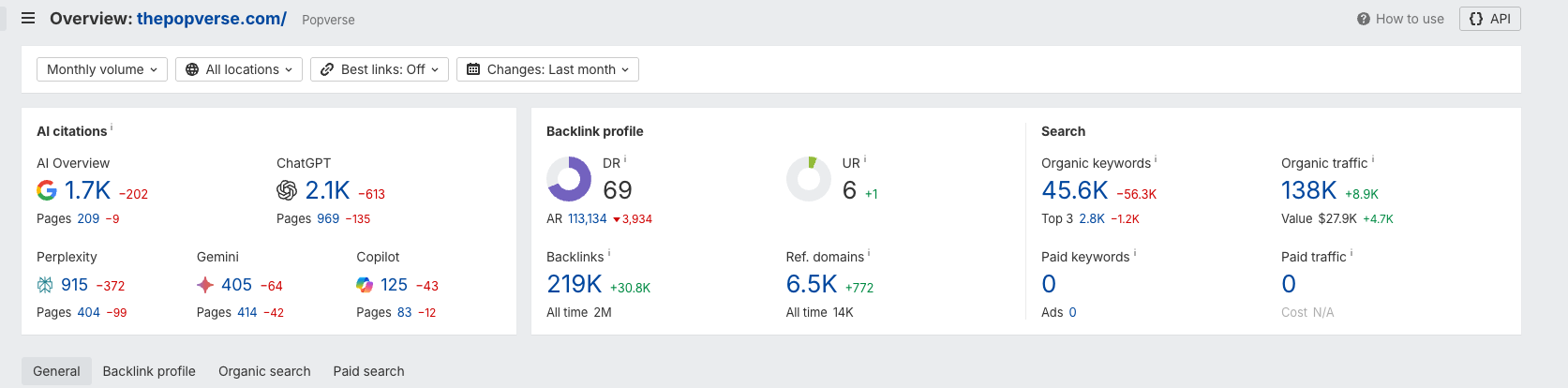This screenshot has height=388, width=1568.
Task: Open the All locations dropdown
Action: coord(239,69)
